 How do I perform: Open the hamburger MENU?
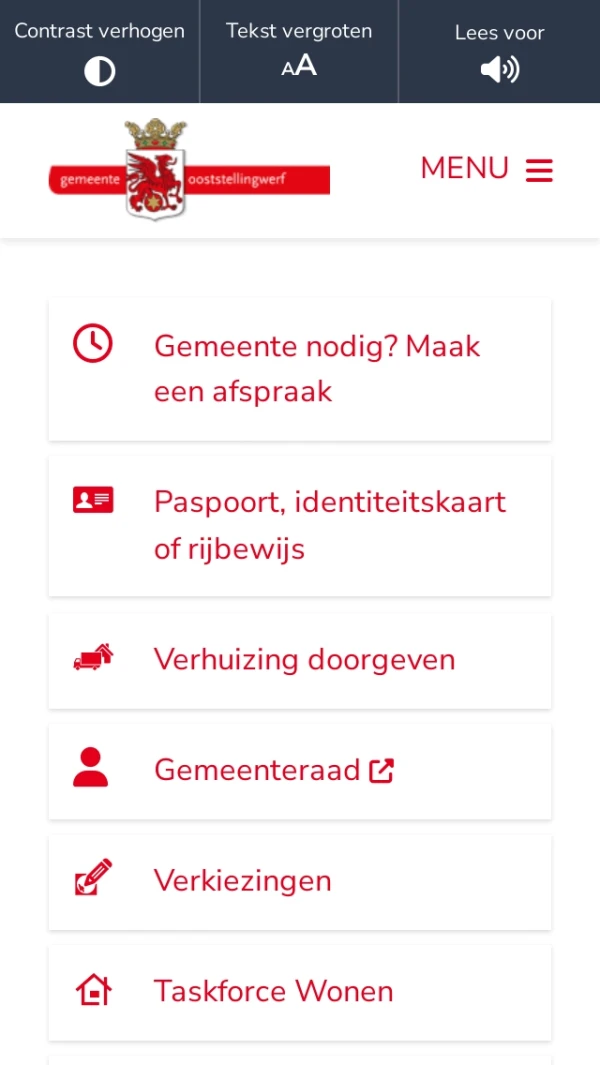point(539,169)
